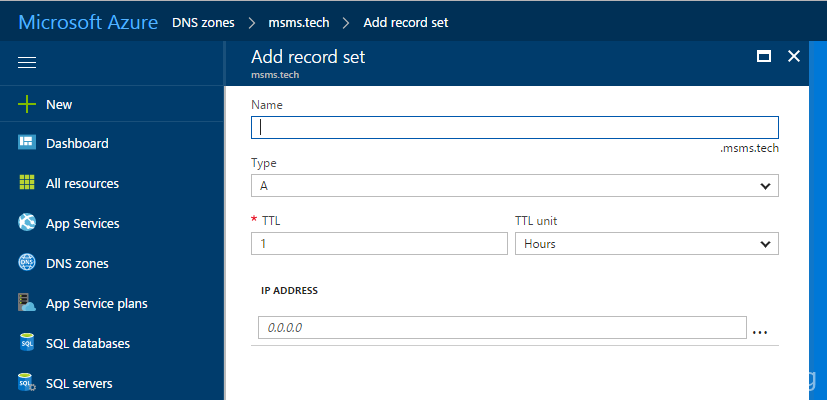Toggle the hamburger menu icon
The height and width of the screenshot is (400, 827).
click(27, 63)
